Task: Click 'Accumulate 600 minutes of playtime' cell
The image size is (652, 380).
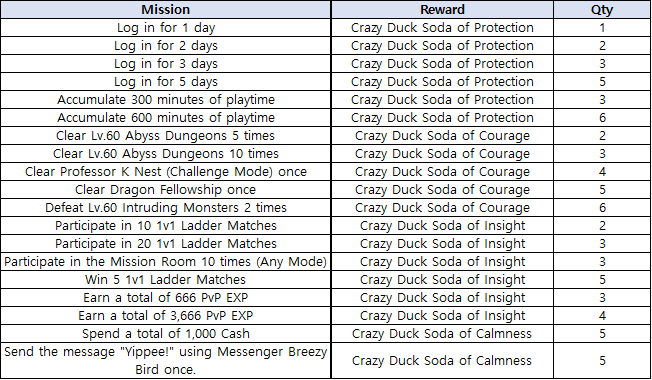Action: pos(165,118)
